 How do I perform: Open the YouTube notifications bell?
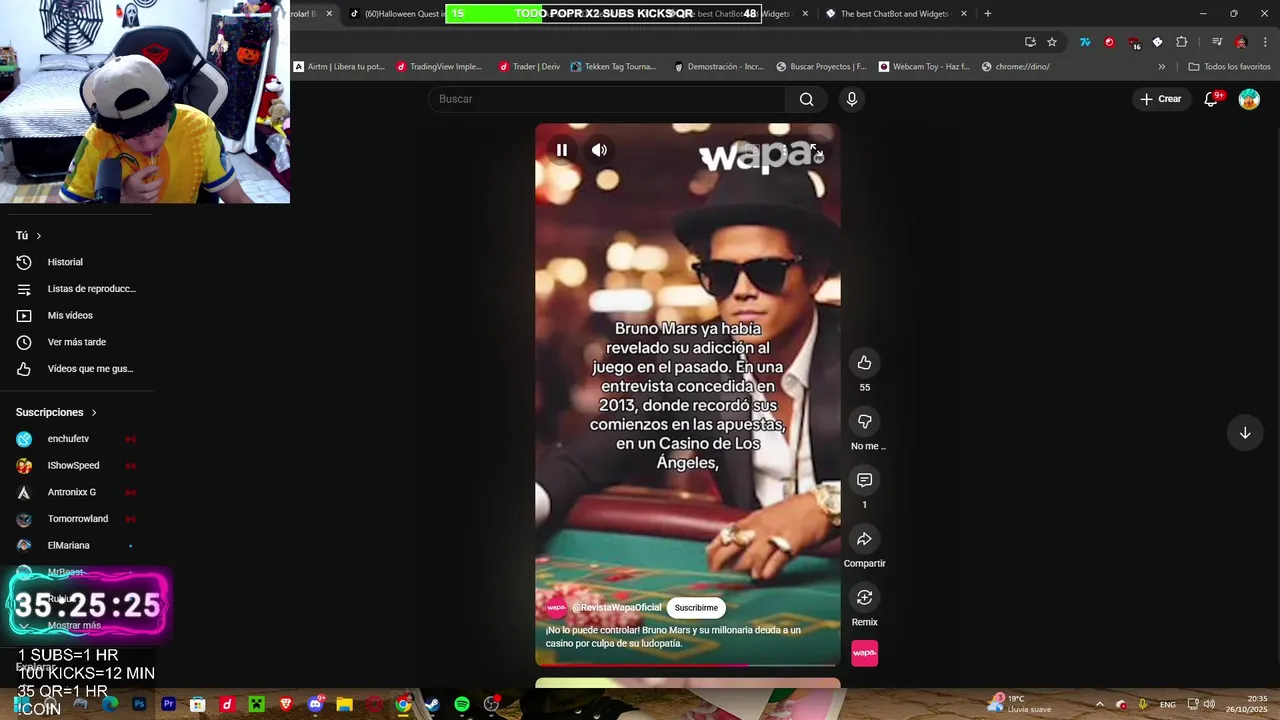pyautogui.click(x=1211, y=99)
